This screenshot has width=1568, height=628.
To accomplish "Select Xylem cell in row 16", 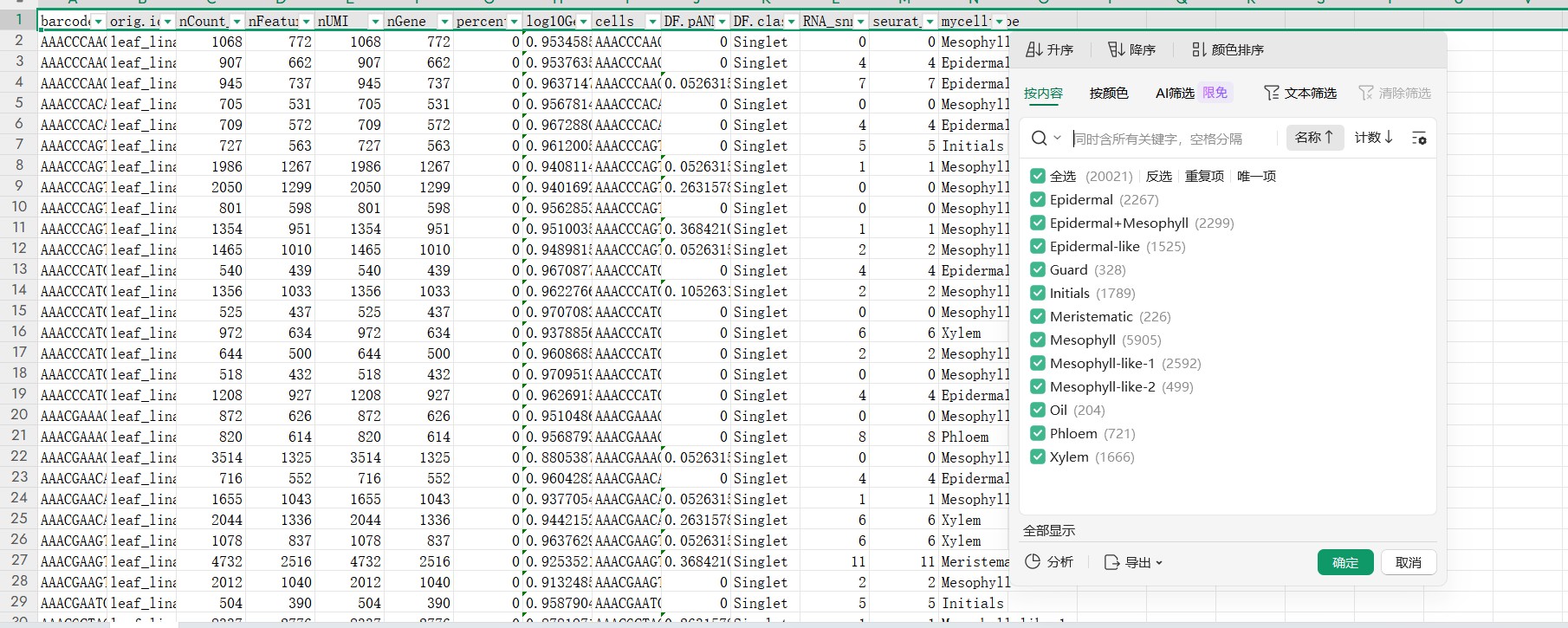I will click(x=974, y=333).
